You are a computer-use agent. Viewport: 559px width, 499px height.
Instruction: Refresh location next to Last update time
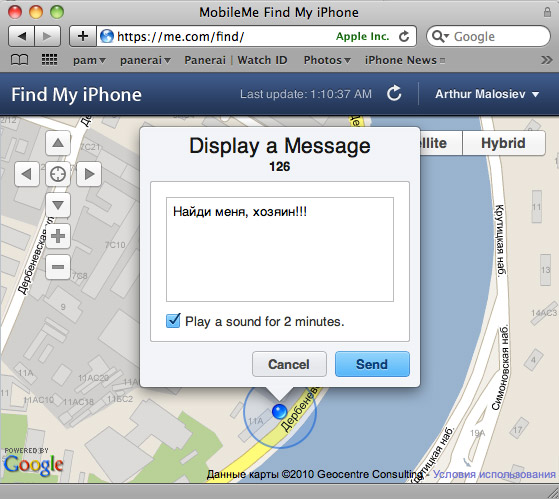(x=394, y=94)
